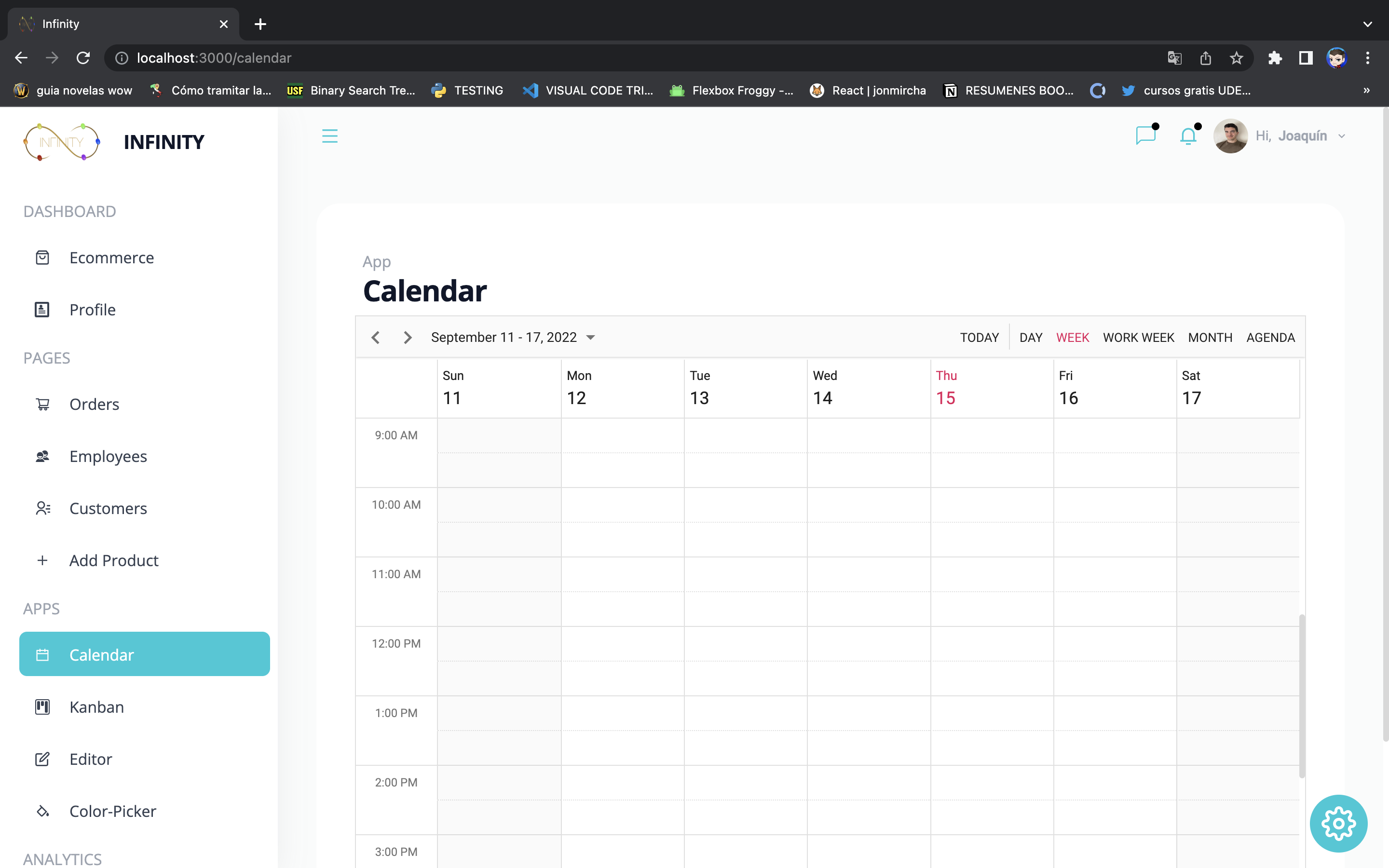The height and width of the screenshot is (868, 1389).
Task: Select the Orders cart icon
Action: (42, 404)
